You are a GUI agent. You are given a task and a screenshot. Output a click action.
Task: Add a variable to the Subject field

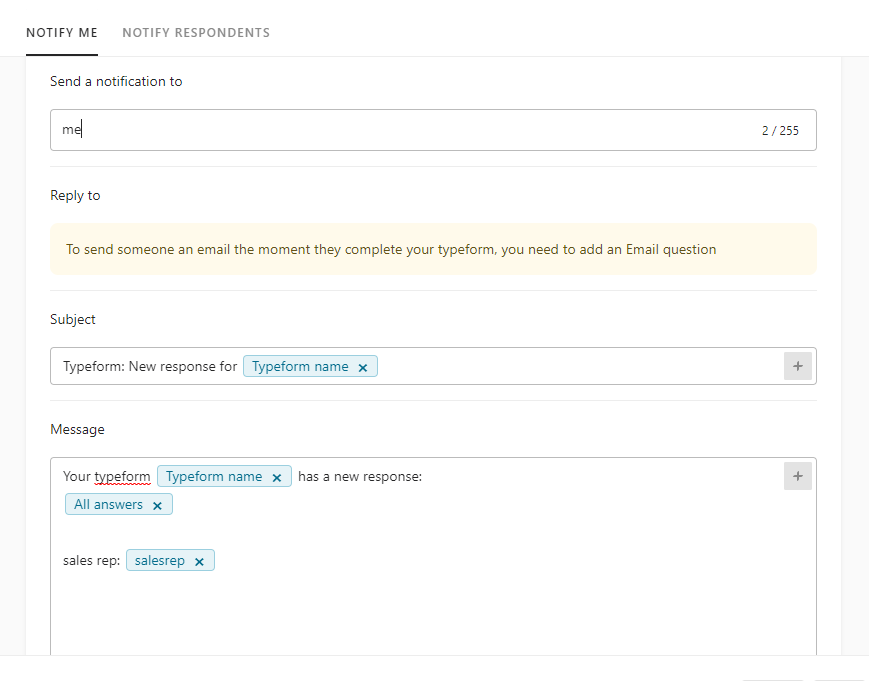click(x=798, y=366)
